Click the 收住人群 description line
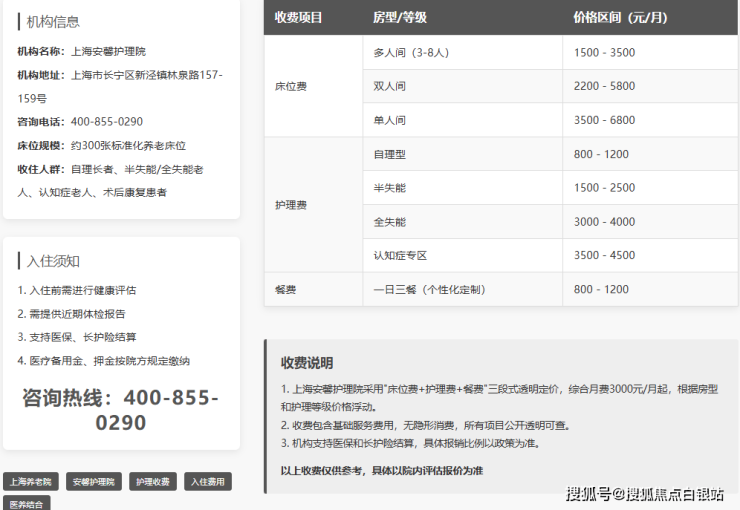 110,181
